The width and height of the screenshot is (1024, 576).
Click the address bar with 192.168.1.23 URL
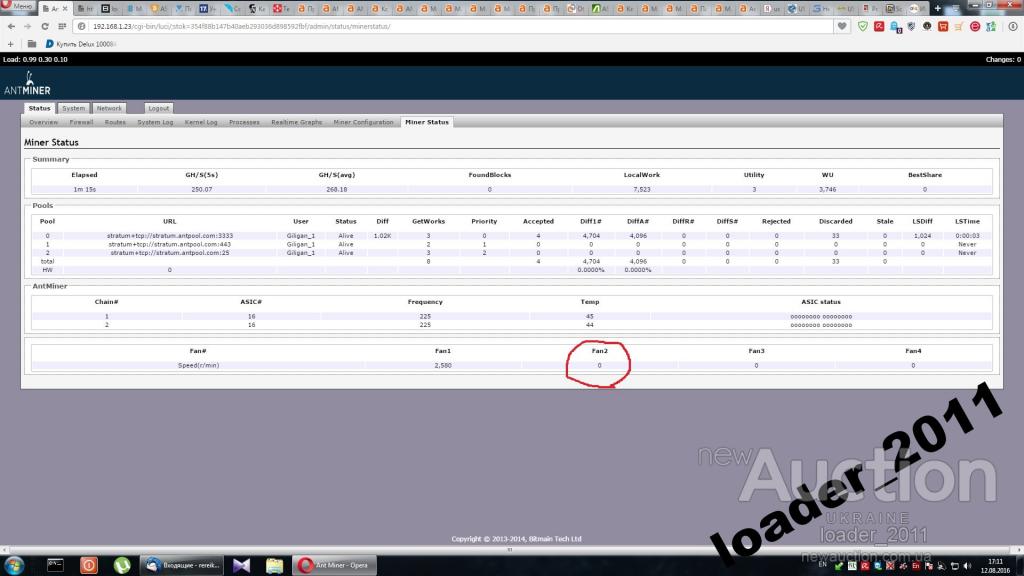[x=451, y=27]
